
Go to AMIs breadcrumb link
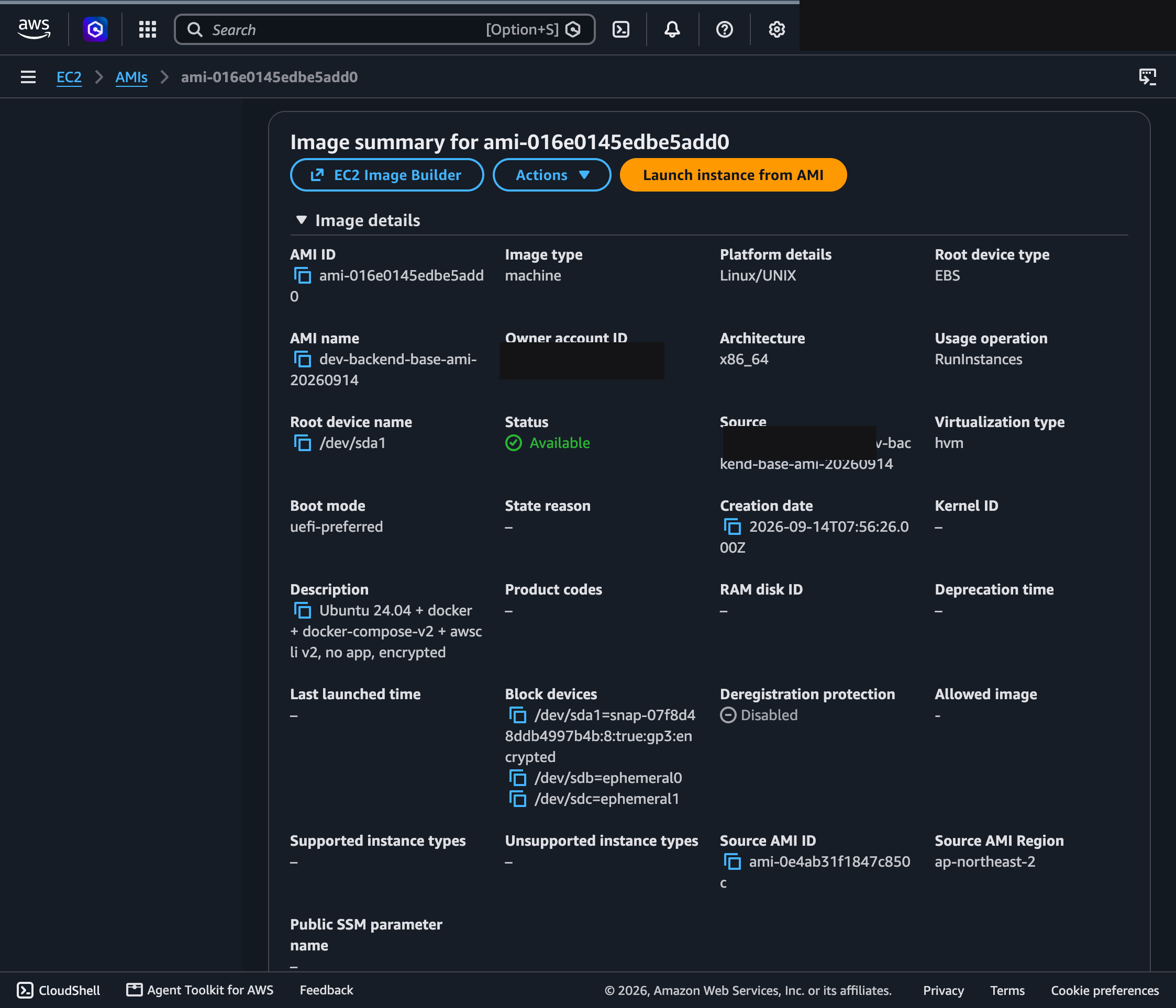131,77
